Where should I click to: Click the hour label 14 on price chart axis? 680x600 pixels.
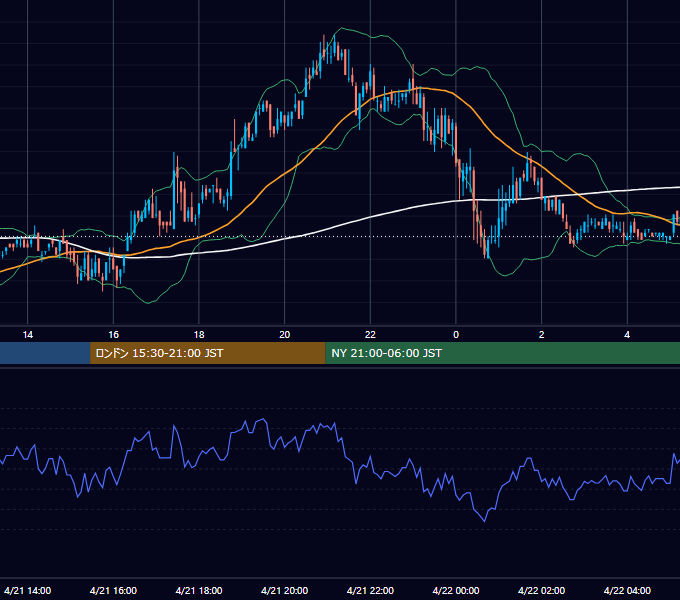[28, 335]
